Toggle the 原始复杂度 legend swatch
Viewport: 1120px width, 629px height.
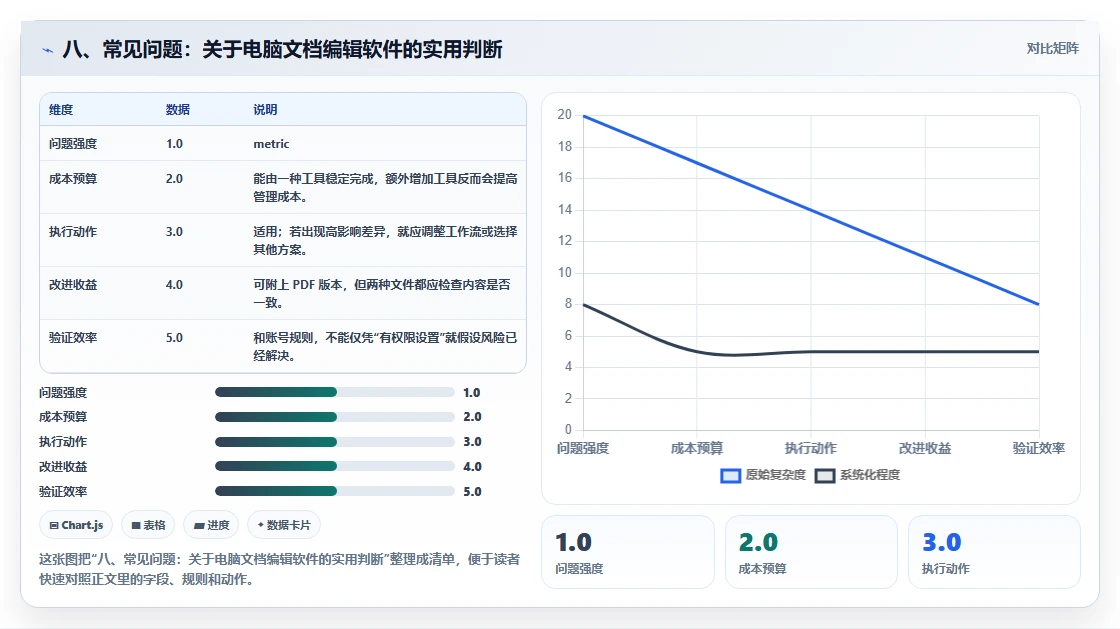730,475
